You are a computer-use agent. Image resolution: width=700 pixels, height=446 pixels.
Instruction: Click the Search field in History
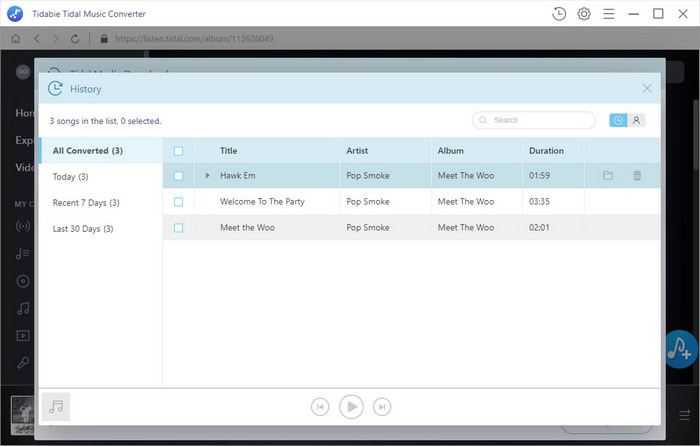click(533, 120)
